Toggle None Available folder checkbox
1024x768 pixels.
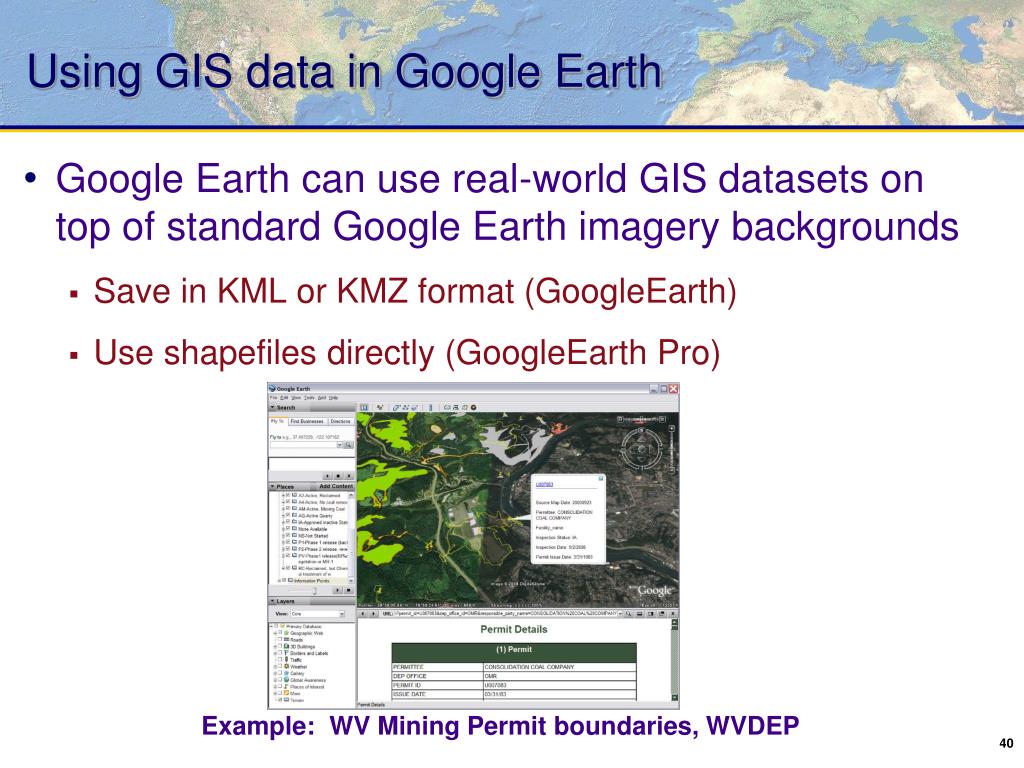(287, 528)
